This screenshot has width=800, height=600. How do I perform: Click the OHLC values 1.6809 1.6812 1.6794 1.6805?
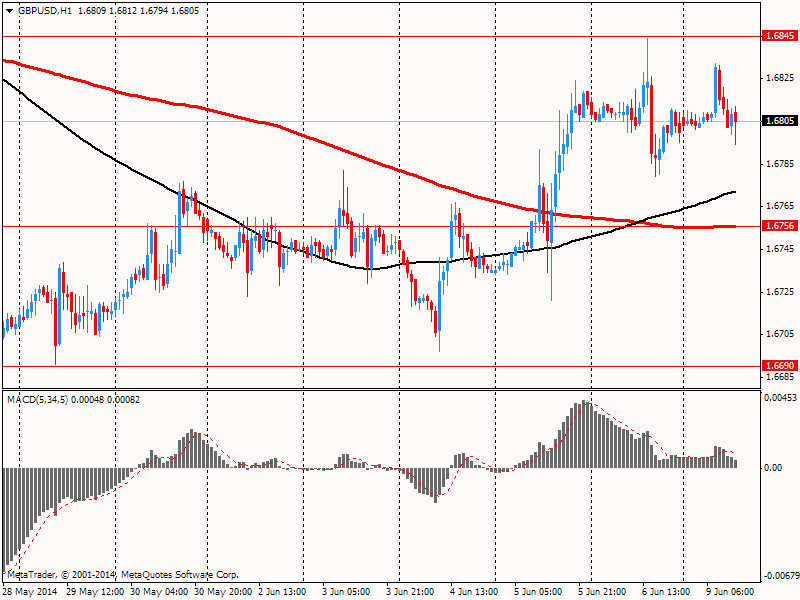coord(138,11)
